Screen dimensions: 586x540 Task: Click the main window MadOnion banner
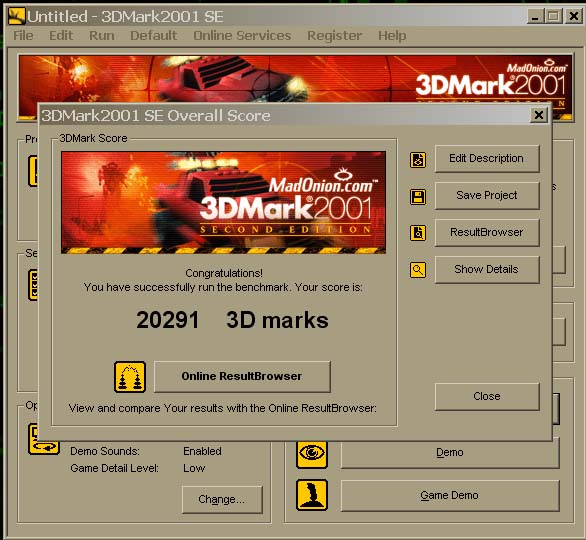(x=295, y=78)
